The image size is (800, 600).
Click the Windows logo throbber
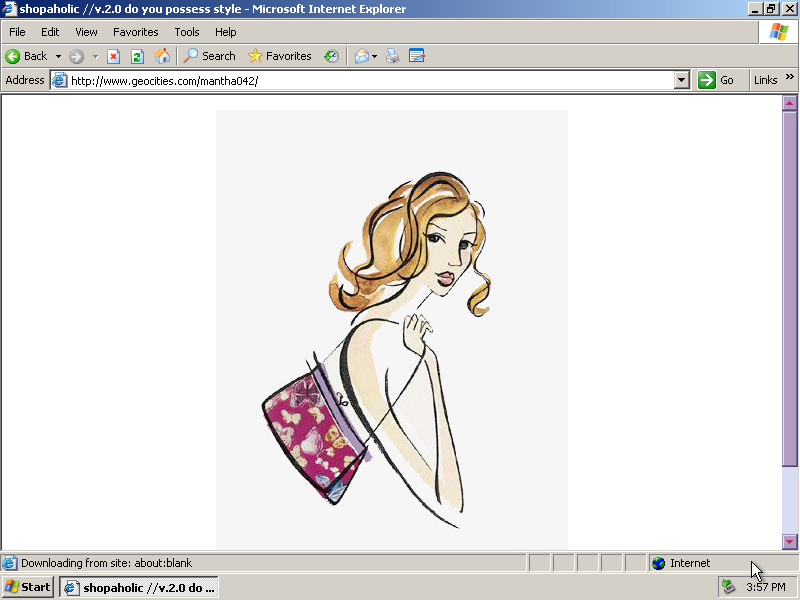(779, 32)
